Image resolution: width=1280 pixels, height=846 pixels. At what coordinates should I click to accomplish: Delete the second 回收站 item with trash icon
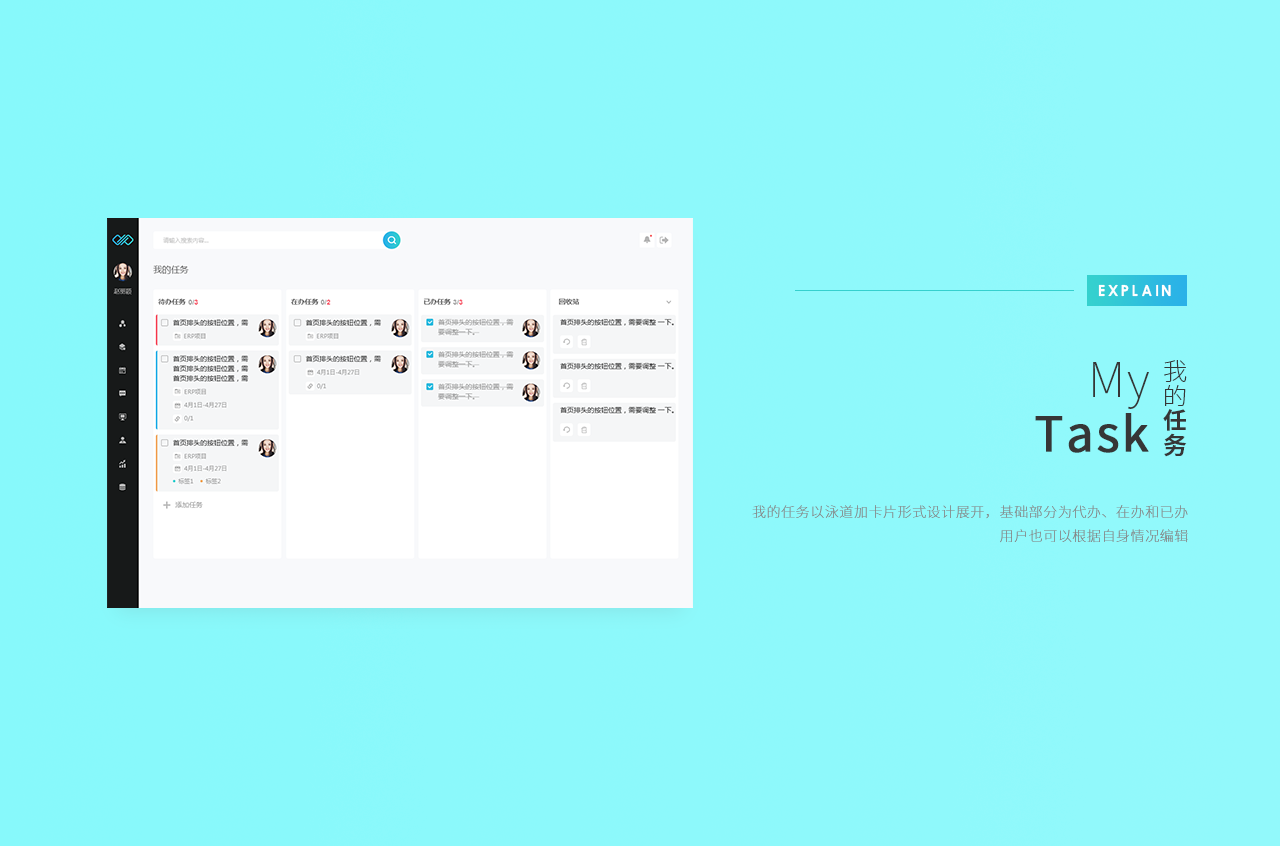(584, 386)
